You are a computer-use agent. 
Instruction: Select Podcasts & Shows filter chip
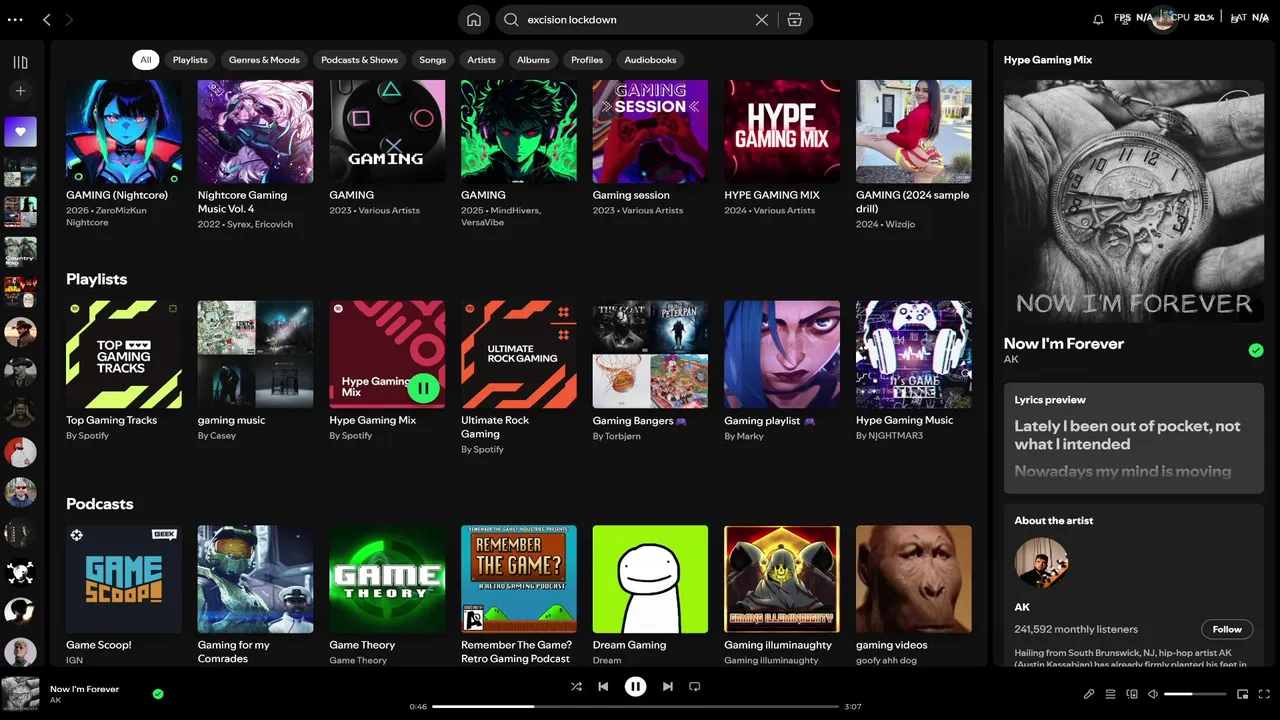tap(359, 60)
